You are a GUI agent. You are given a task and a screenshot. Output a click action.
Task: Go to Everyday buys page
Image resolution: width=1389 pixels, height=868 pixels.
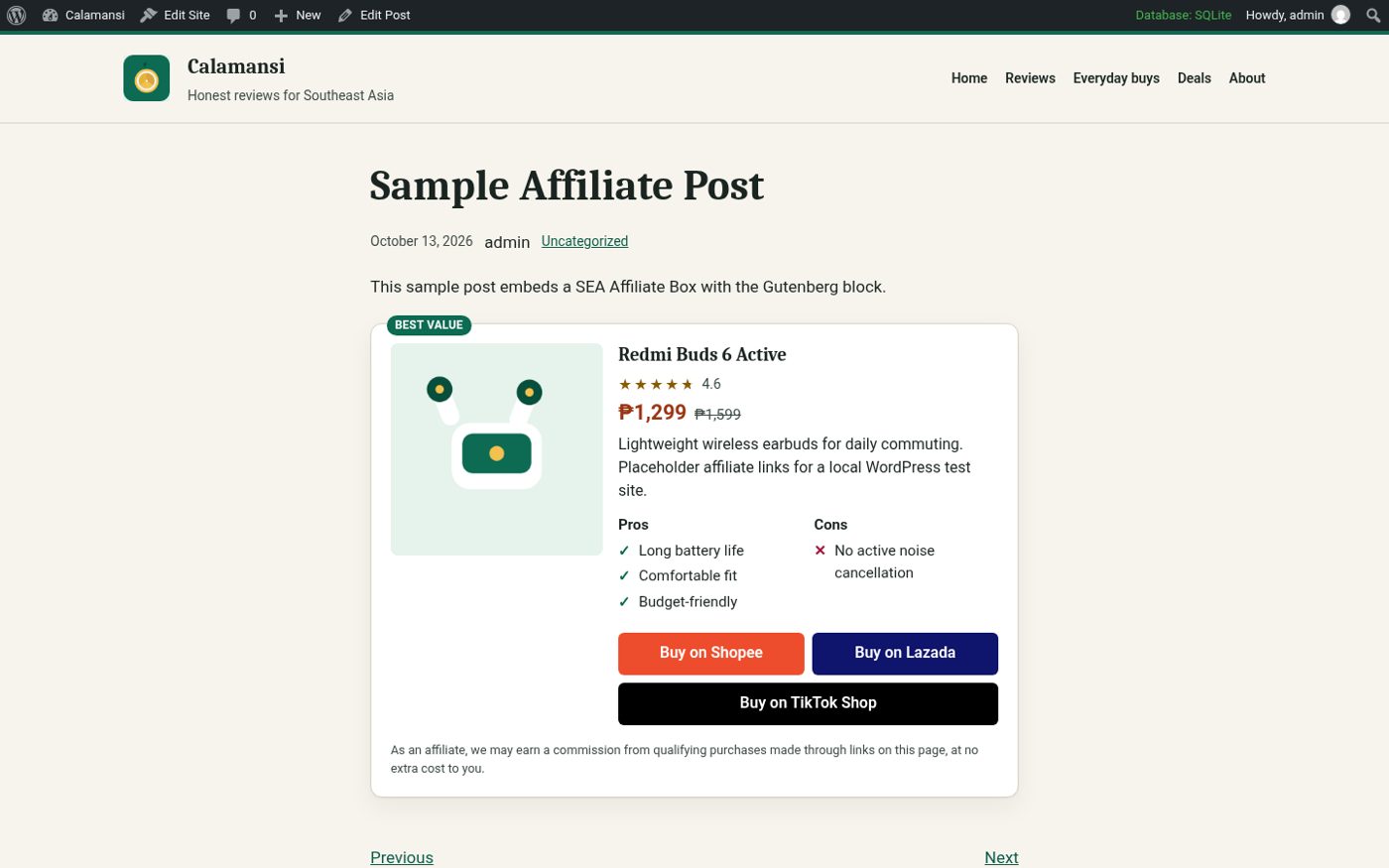tap(1116, 78)
